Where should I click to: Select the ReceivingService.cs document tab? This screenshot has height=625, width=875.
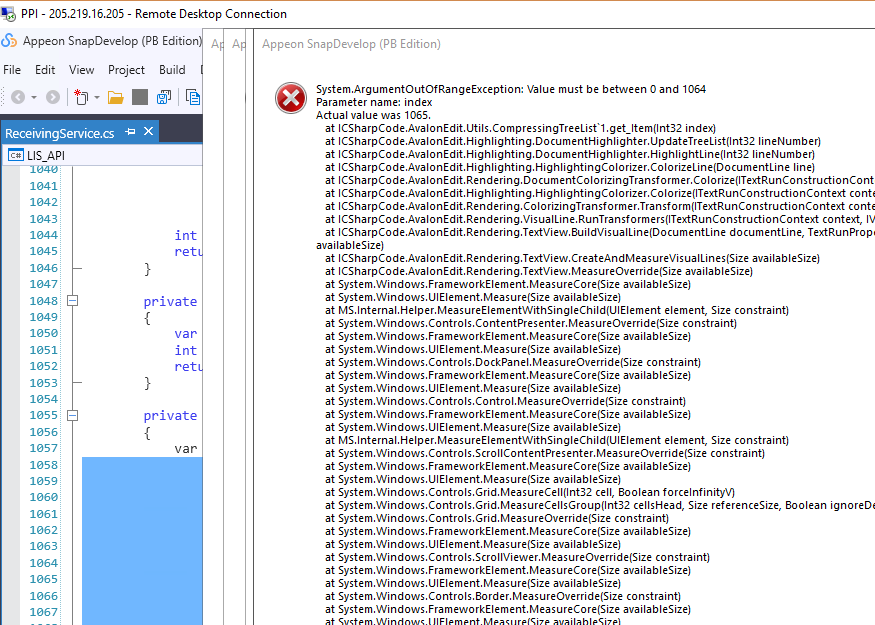coord(60,133)
